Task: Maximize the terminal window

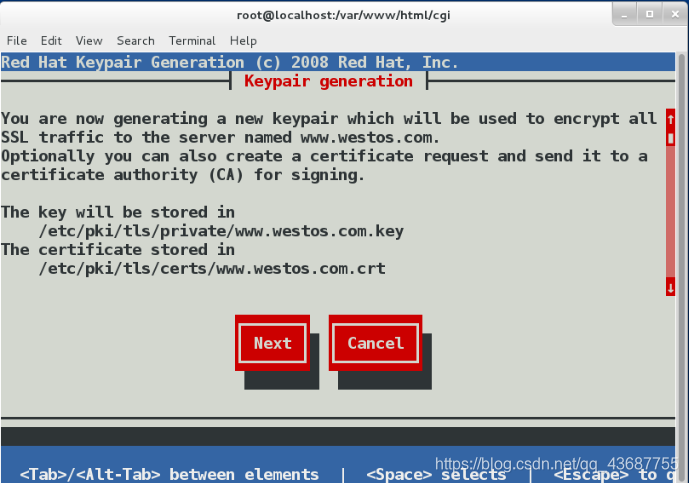Action: pos(649,15)
